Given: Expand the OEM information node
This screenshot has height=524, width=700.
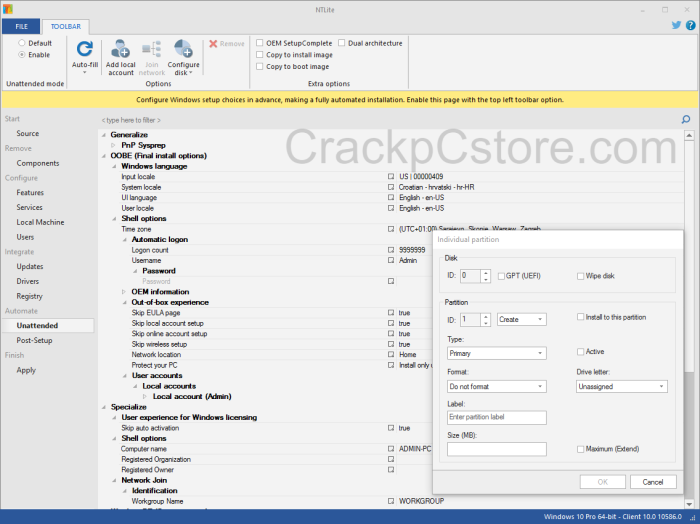Looking at the screenshot, I should tap(124, 292).
